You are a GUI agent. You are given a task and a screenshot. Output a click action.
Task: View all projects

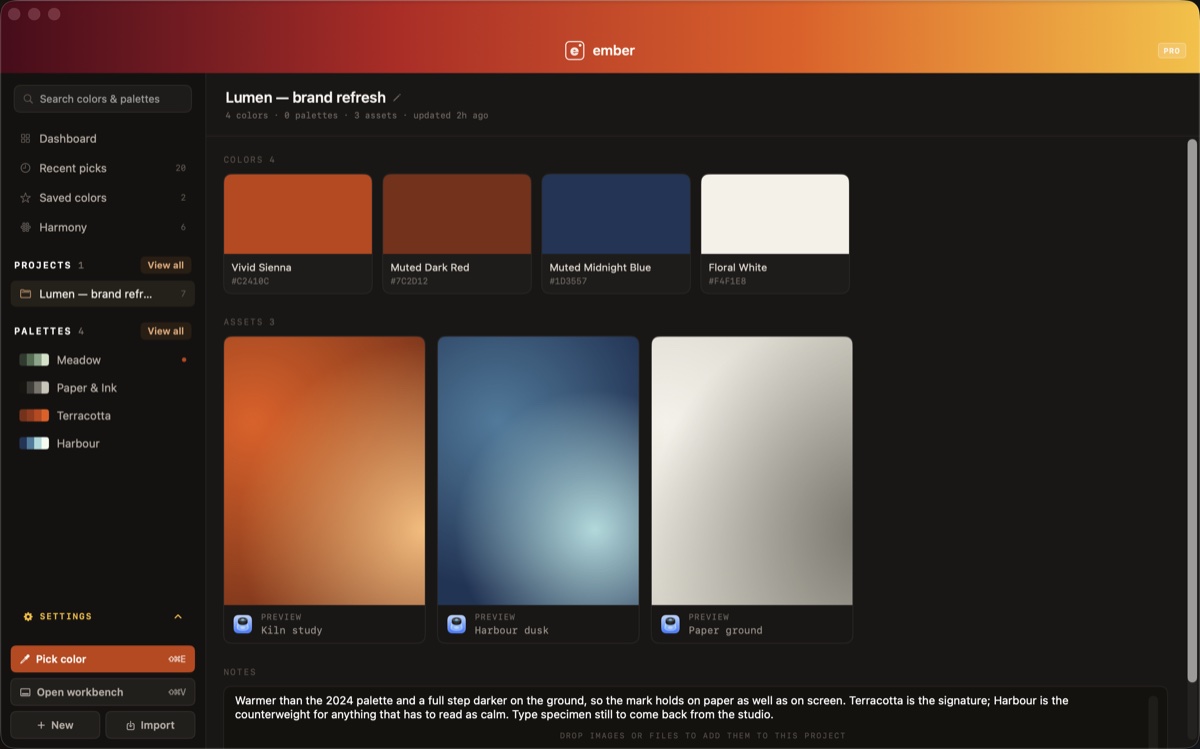(x=165, y=265)
